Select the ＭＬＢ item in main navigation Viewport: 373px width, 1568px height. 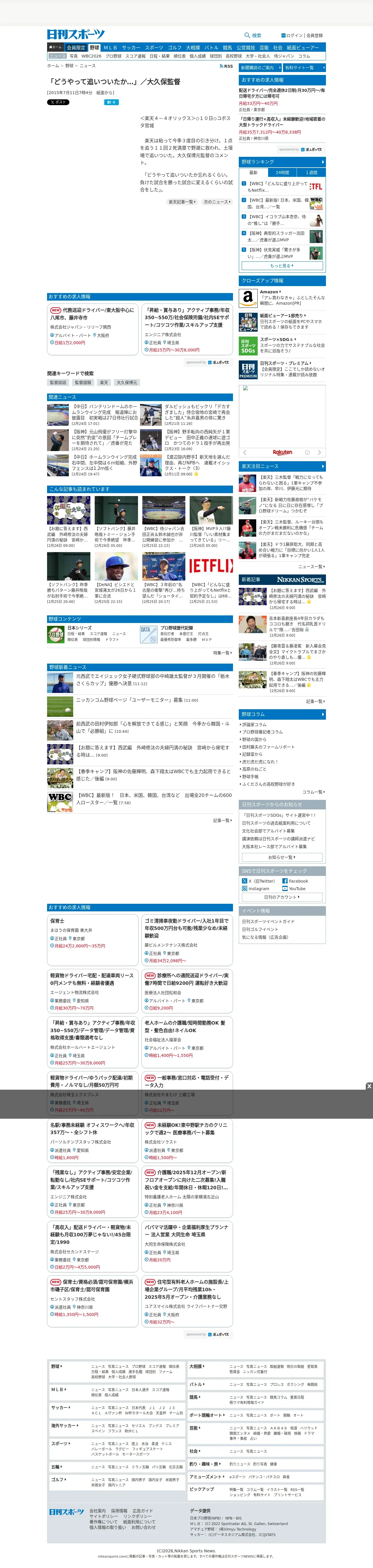coord(110,47)
